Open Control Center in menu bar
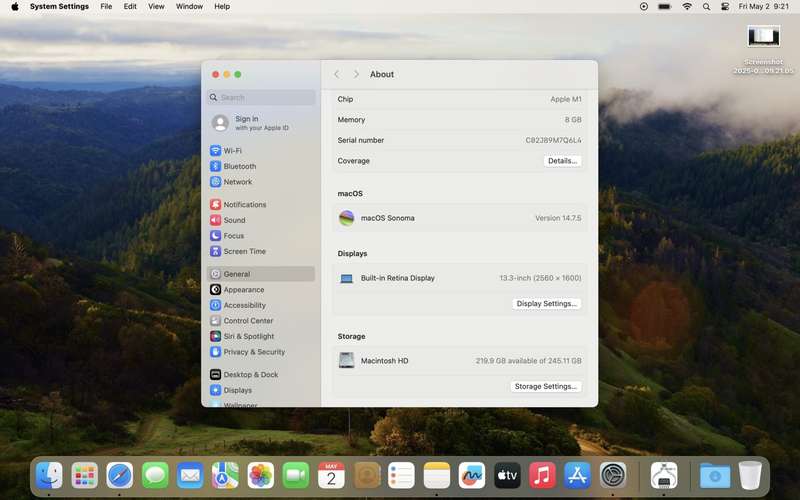Image resolution: width=800 pixels, height=500 pixels. [725, 7]
